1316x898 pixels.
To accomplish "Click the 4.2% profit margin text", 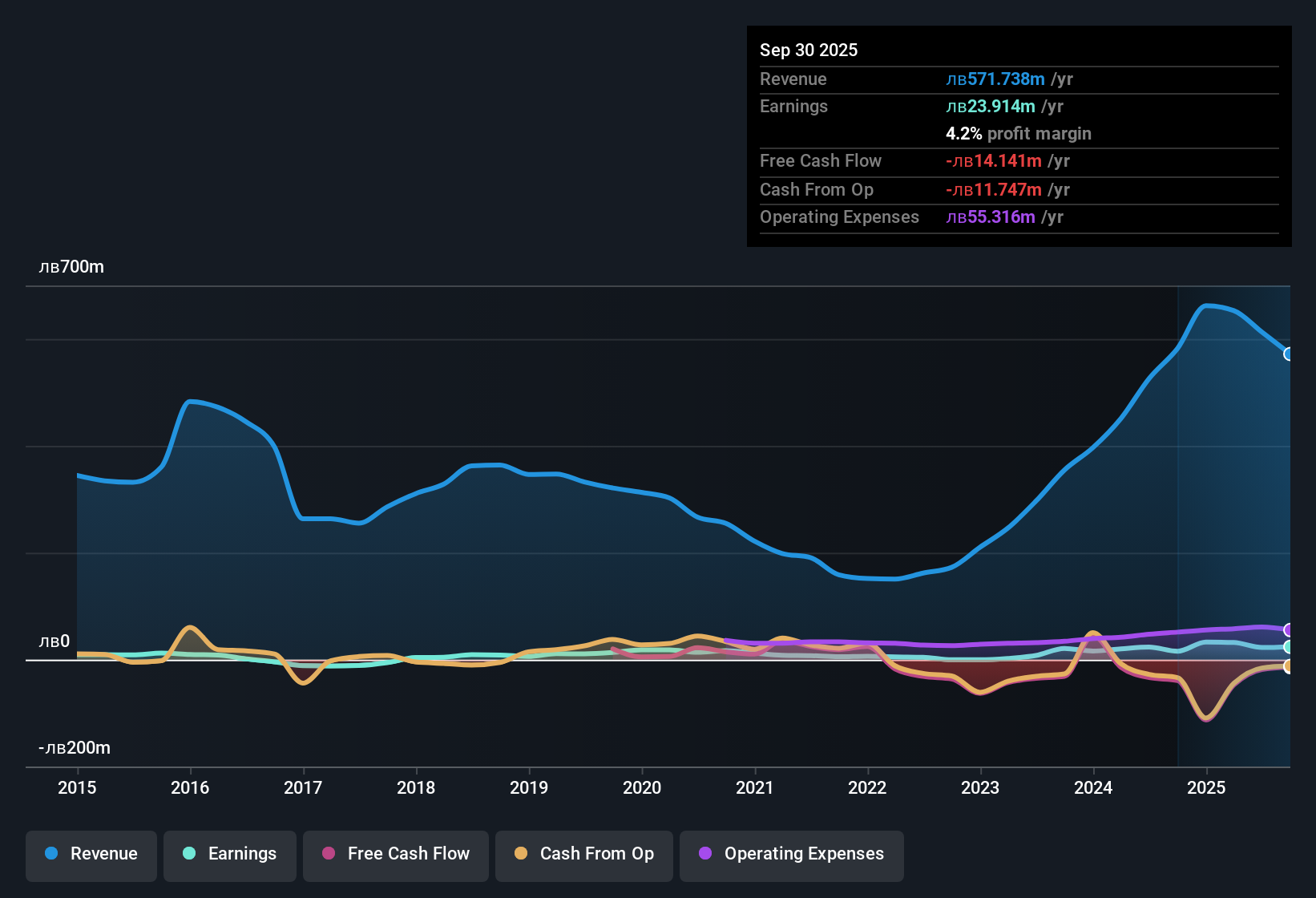I will tap(1018, 134).
